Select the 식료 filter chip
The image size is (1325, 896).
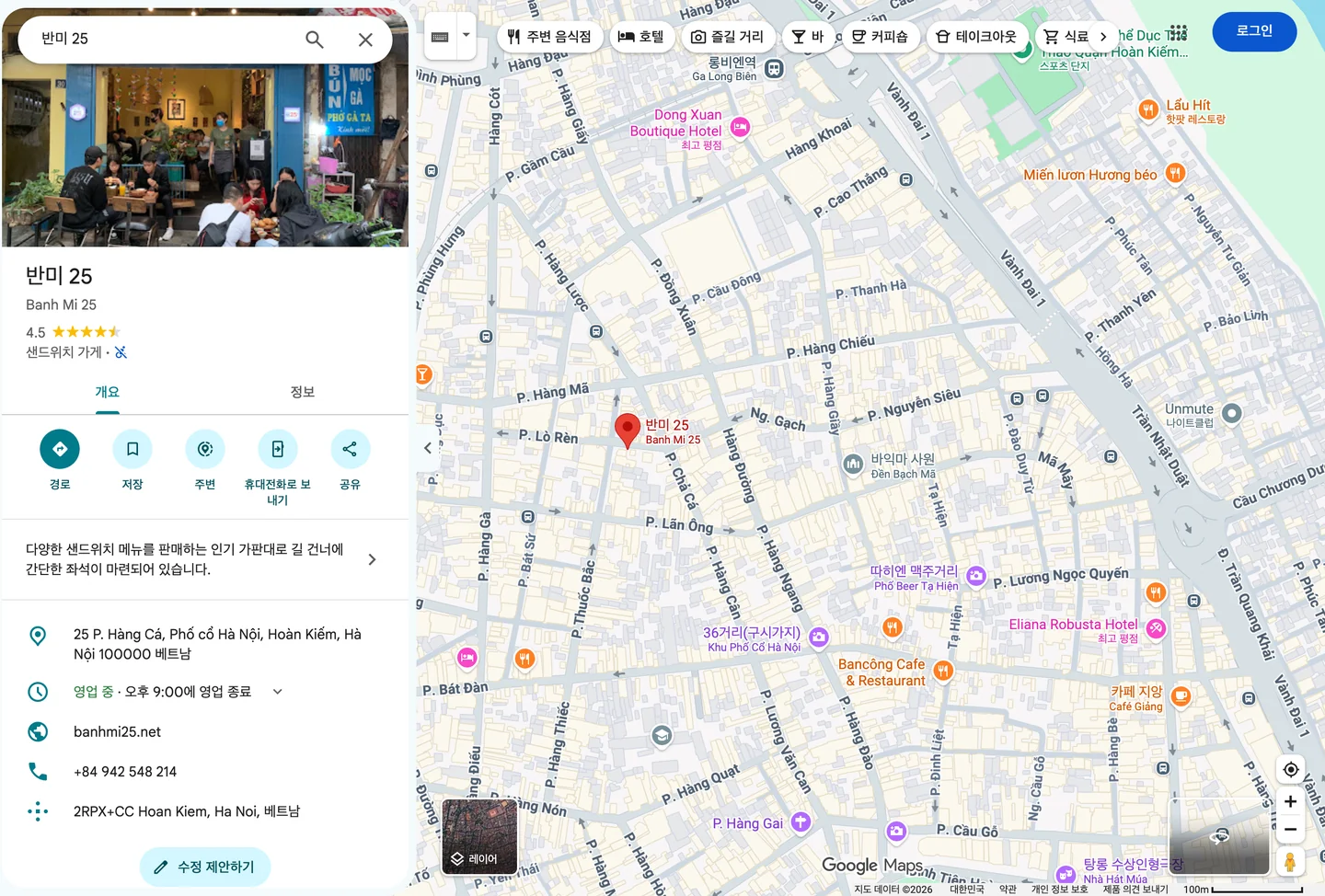1066,37
